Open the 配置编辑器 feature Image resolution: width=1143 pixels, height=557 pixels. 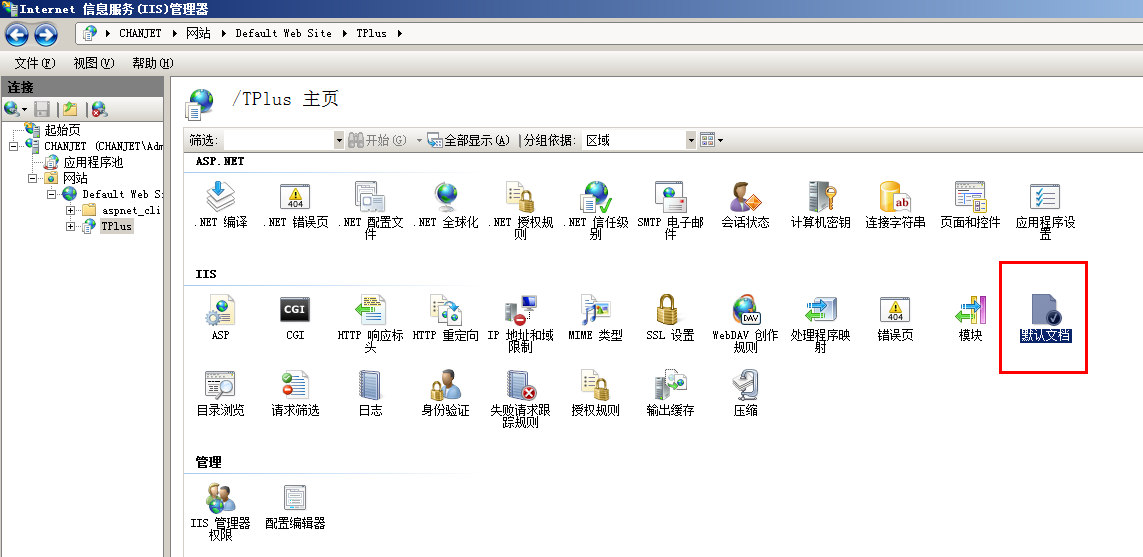pyautogui.click(x=295, y=506)
